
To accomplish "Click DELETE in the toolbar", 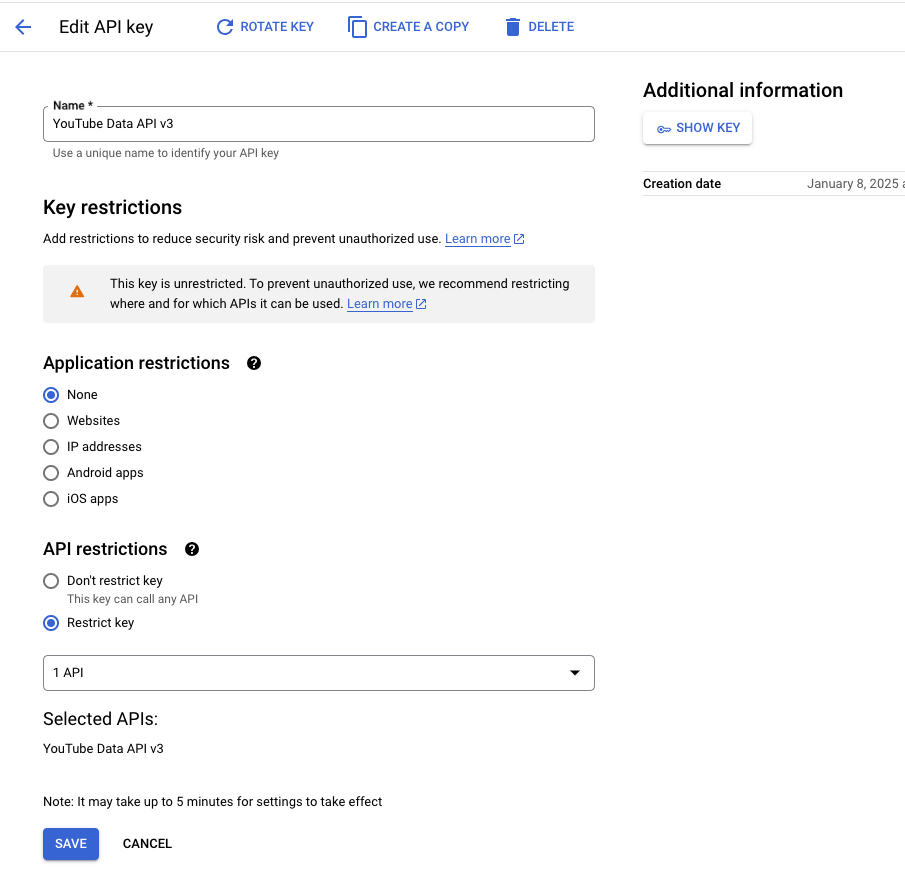I will coord(540,27).
